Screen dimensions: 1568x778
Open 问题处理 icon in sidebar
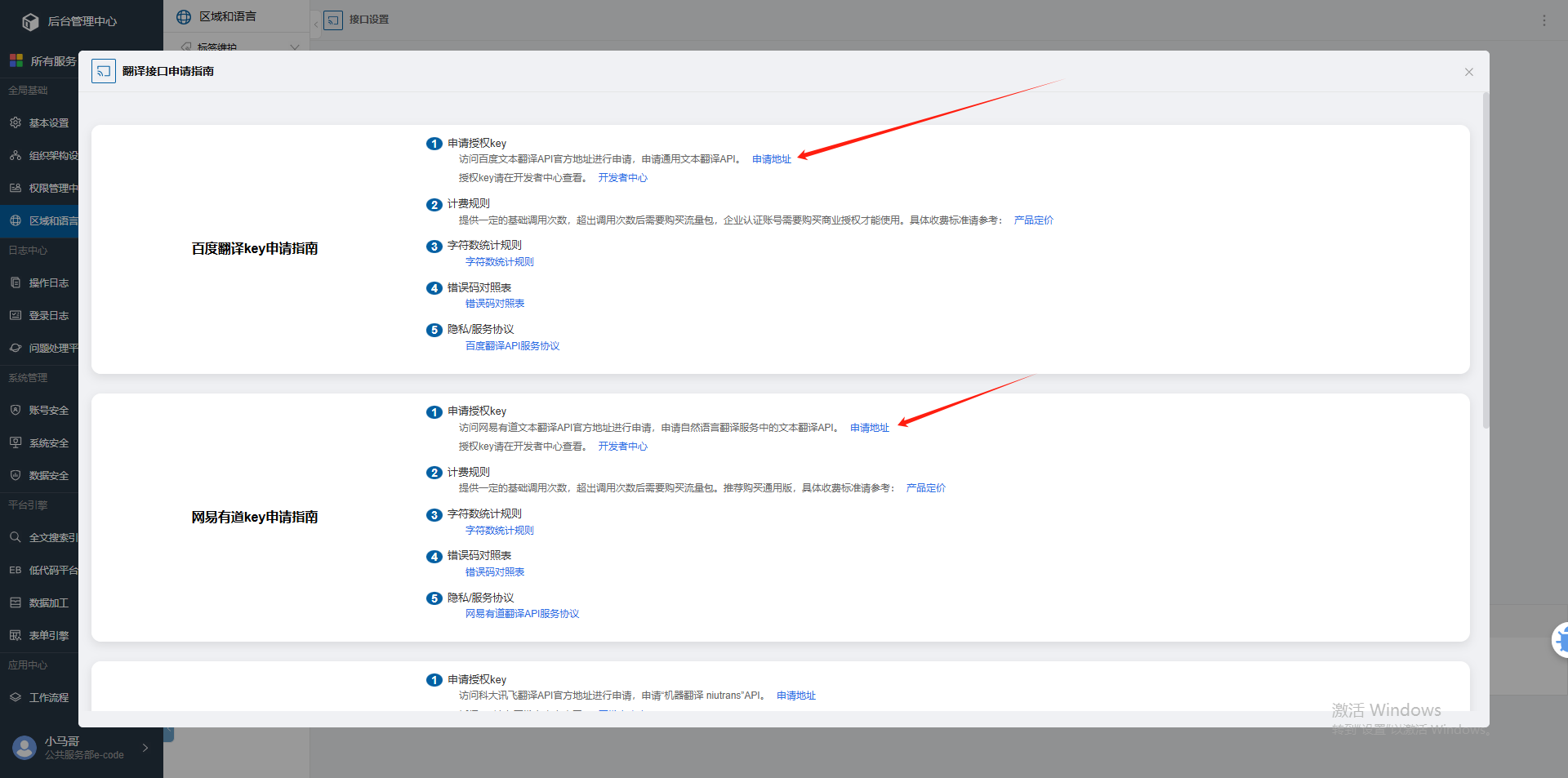[x=16, y=348]
